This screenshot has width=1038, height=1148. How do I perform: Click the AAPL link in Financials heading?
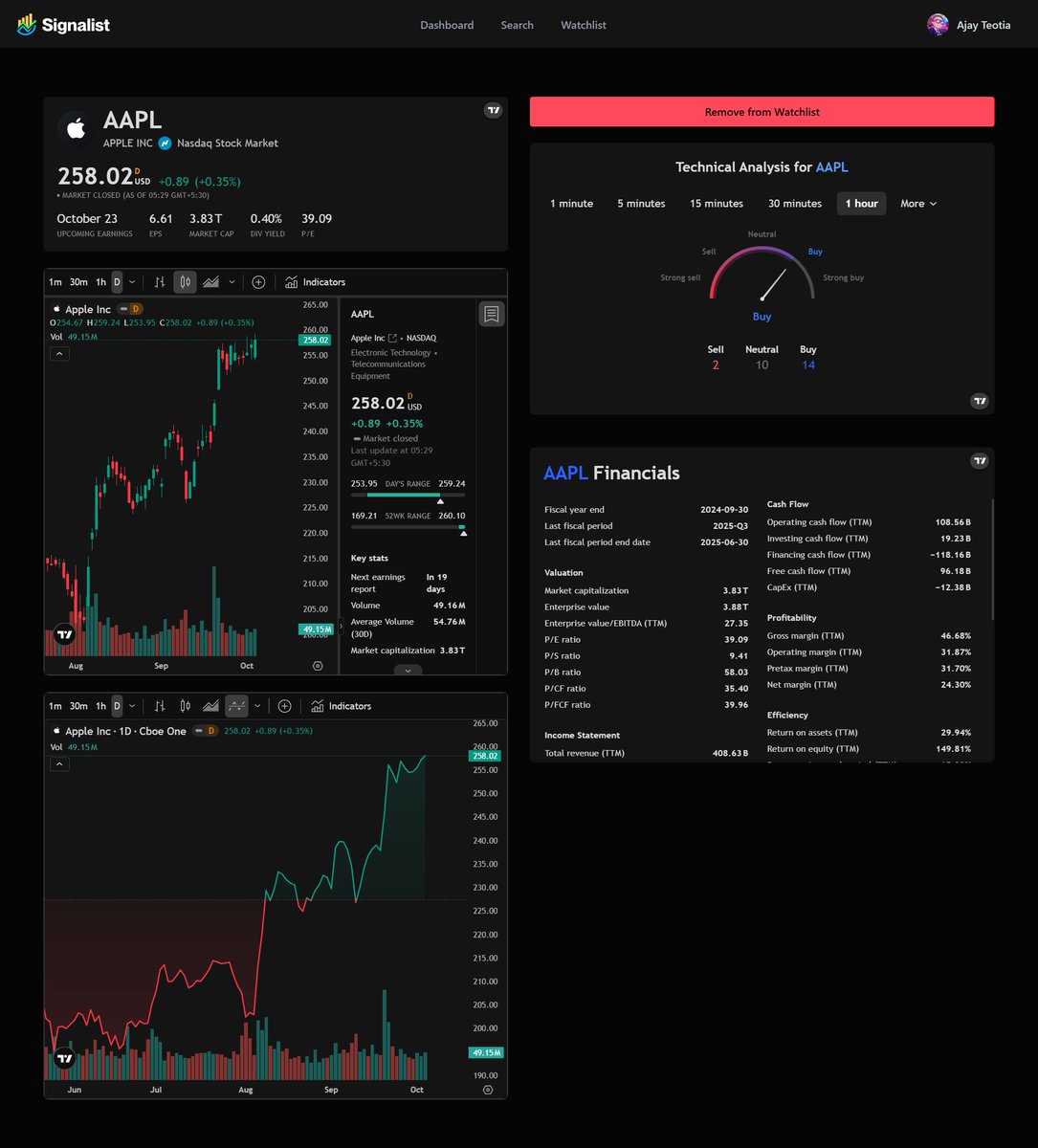click(565, 473)
